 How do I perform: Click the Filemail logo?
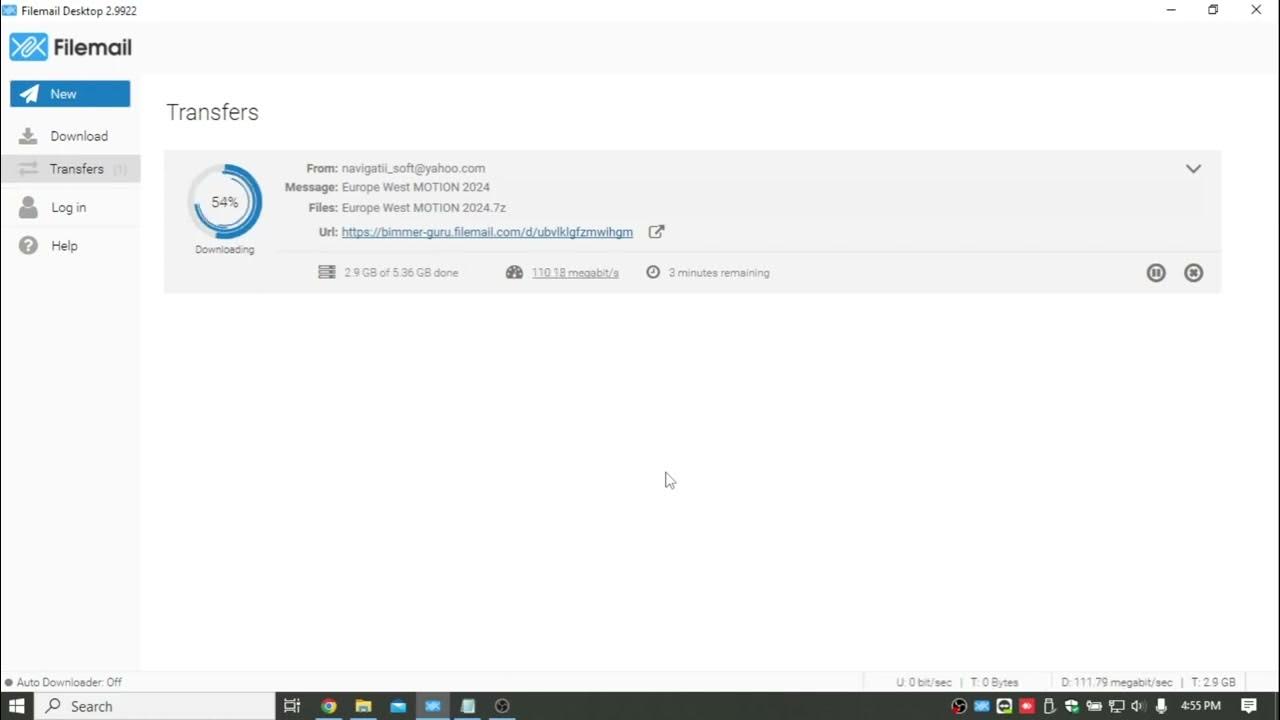tap(71, 47)
